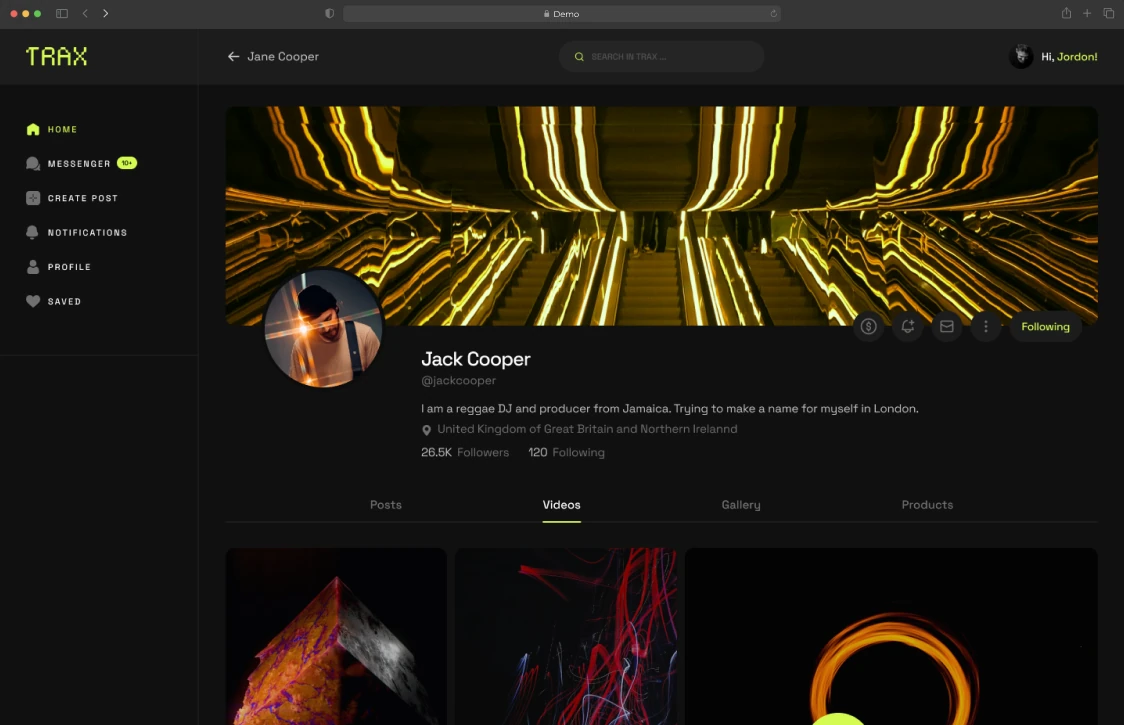Toggle the Following button

(1045, 327)
